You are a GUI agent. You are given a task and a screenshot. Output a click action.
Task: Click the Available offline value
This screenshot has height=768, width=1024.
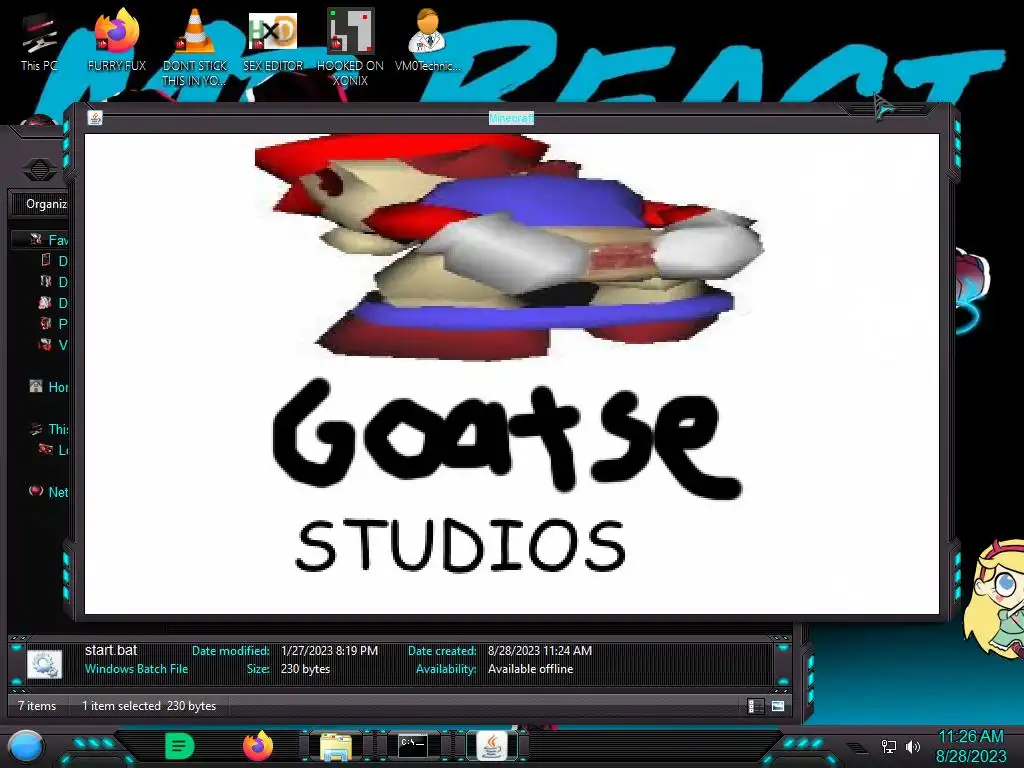(x=530, y=669)
